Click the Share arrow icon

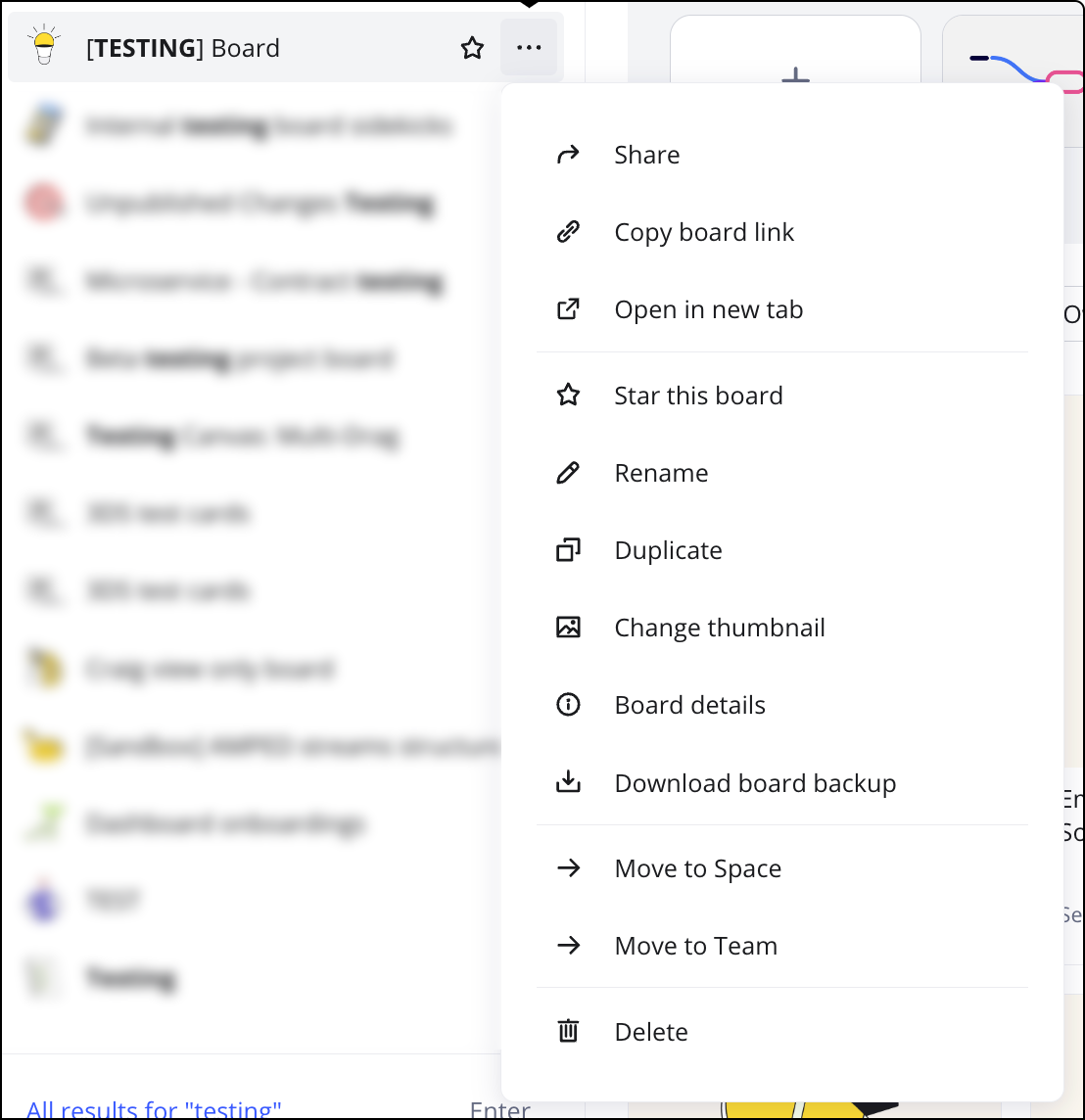tap(568, 154)
